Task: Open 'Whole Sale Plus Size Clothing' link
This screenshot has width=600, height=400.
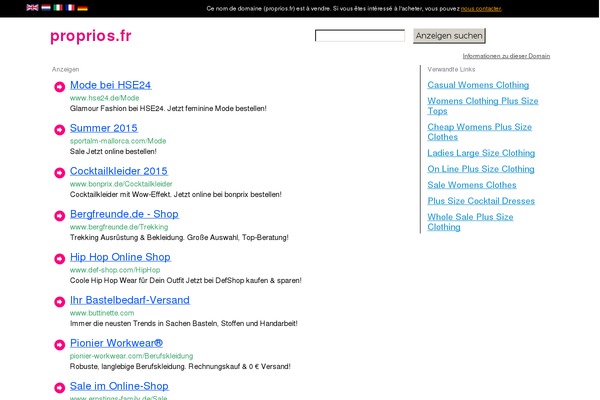Action: [x=470, y=222]
